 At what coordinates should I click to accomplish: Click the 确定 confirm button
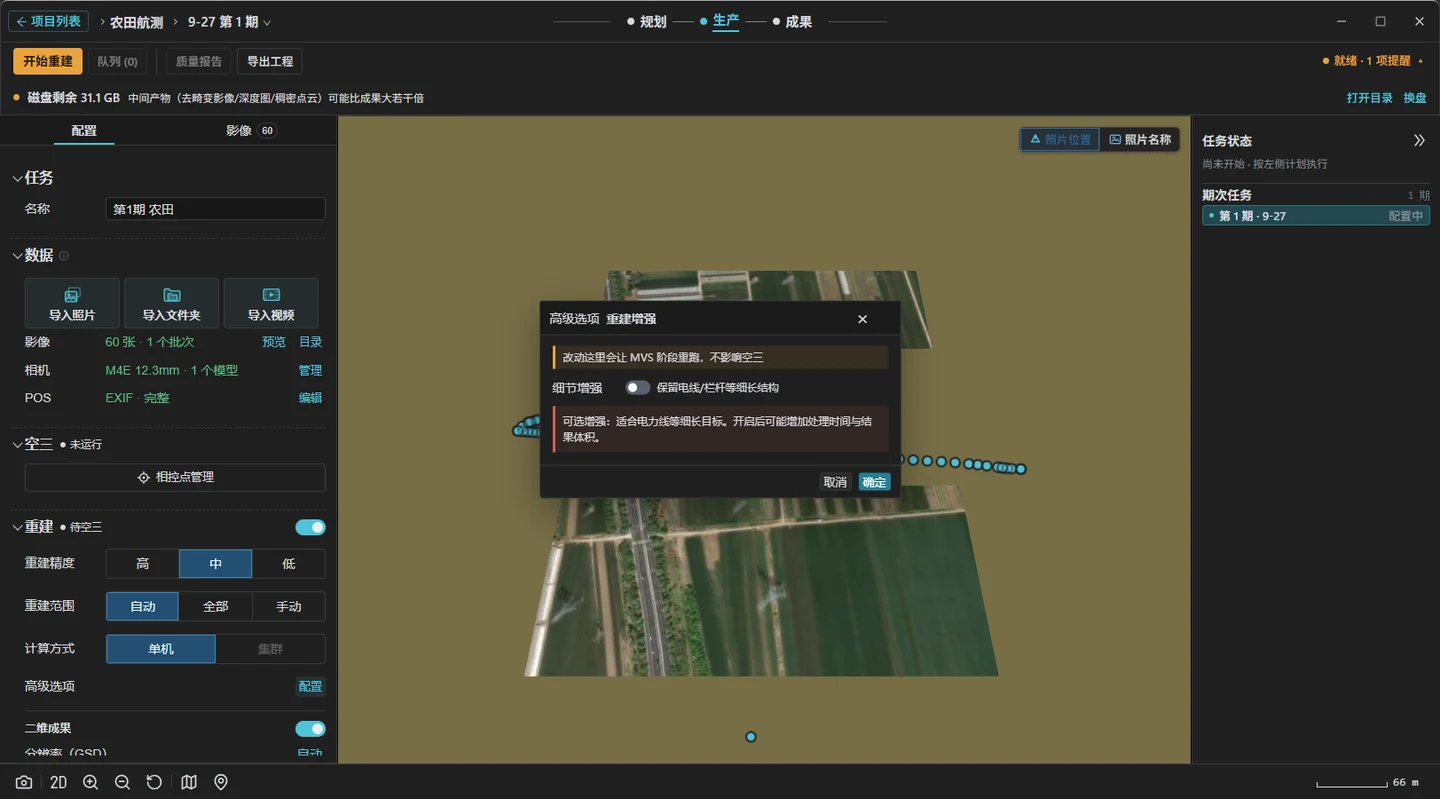[x=874, y=482]
